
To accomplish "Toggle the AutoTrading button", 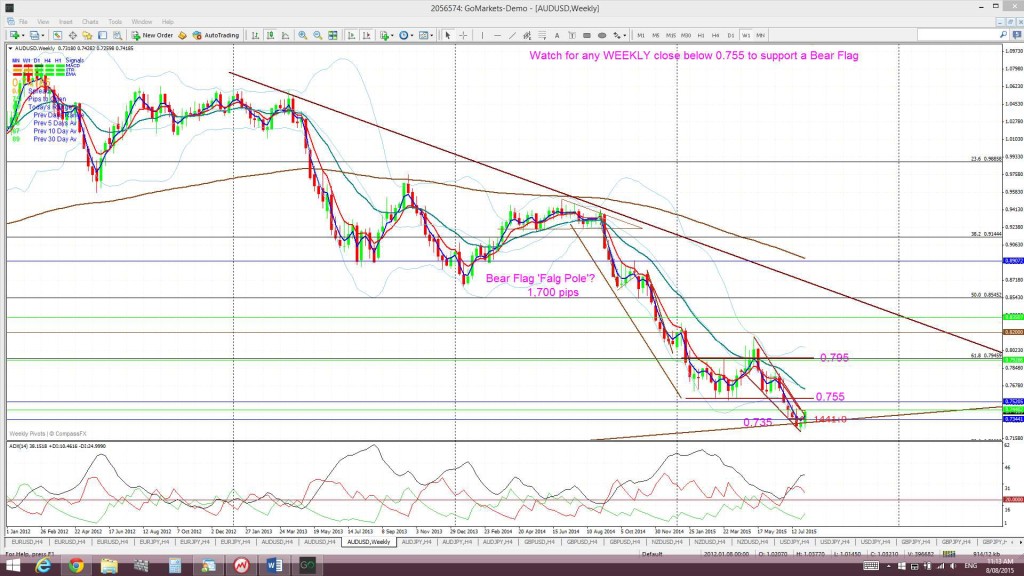I will pyautogui.click(x=216, y=35).
